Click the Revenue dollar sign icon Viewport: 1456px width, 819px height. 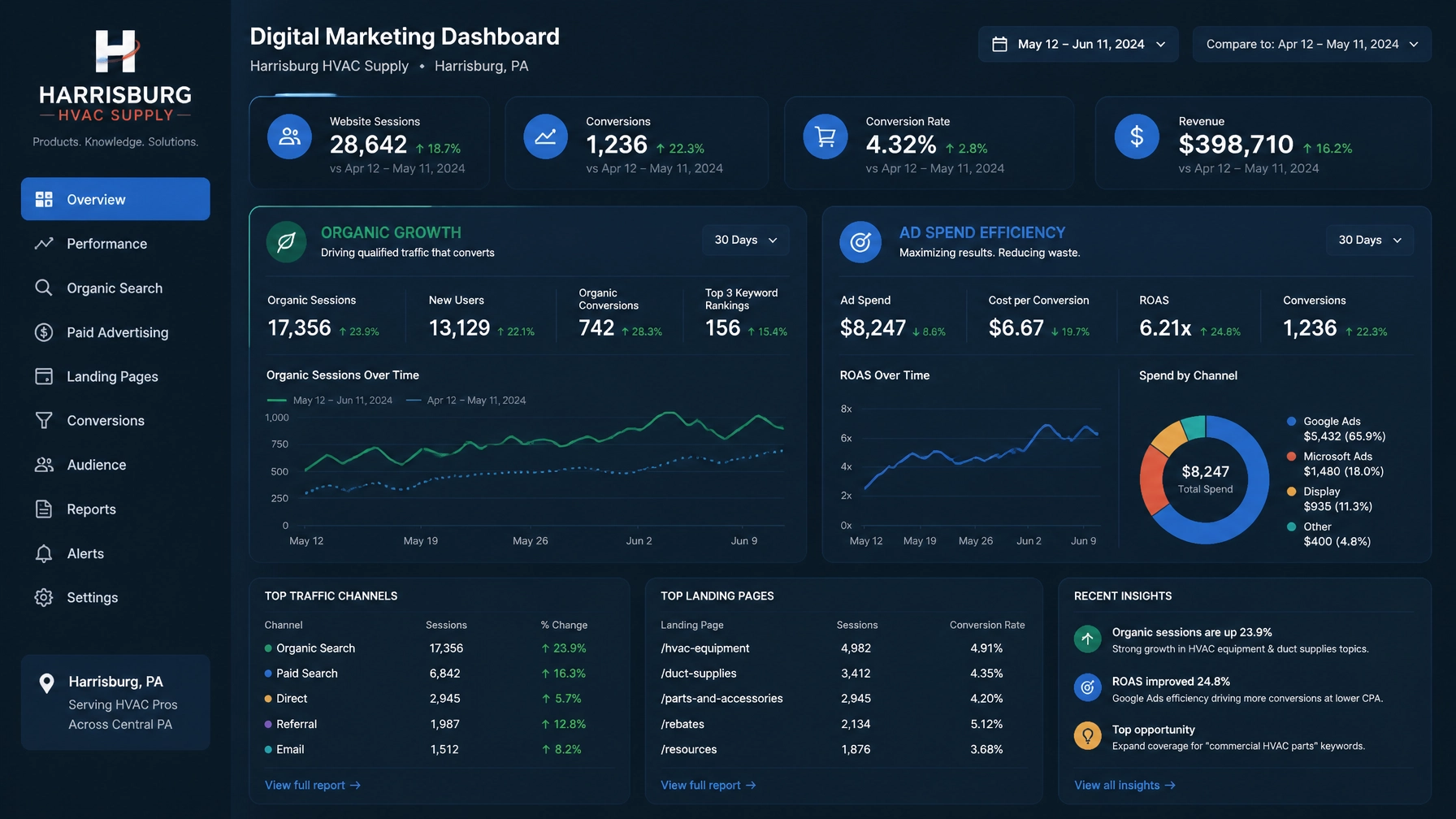point(1137,136)
